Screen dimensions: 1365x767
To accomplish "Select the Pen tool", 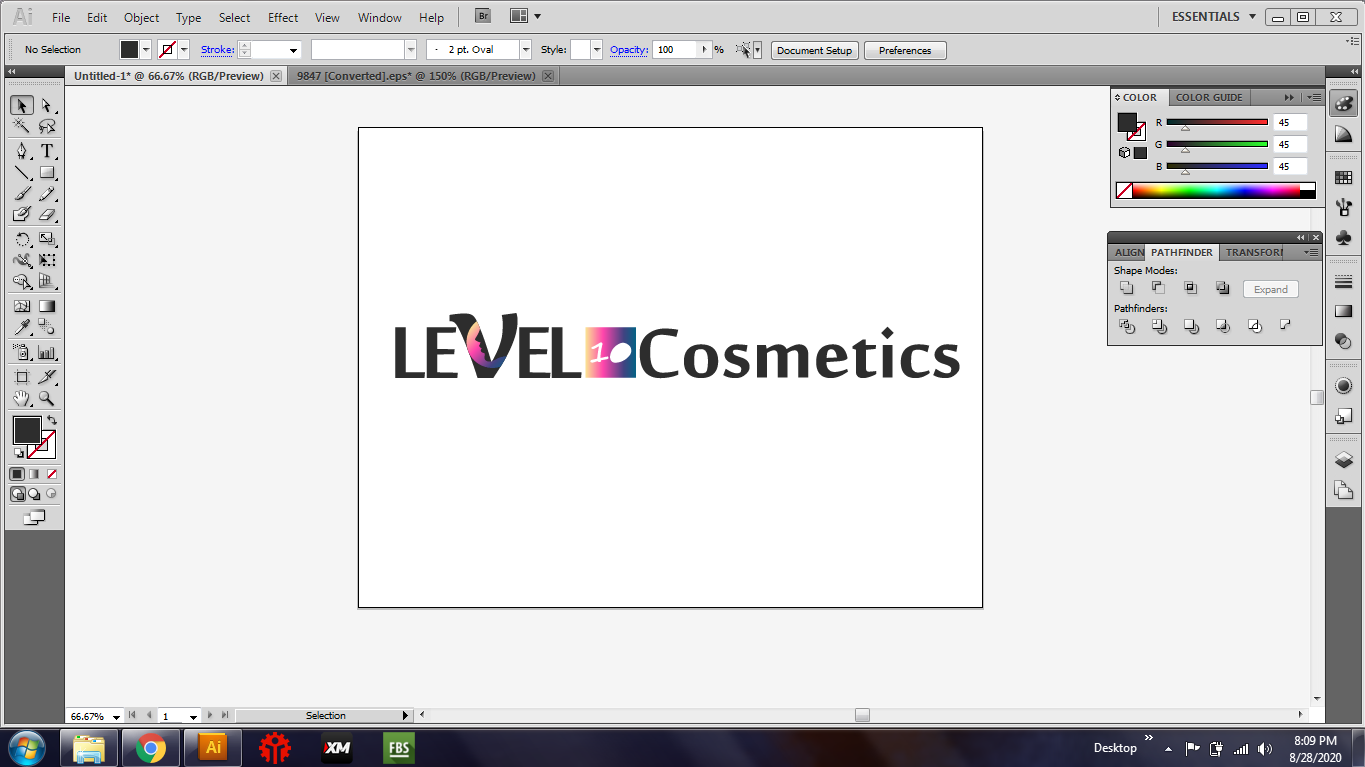I will (20, 151).
